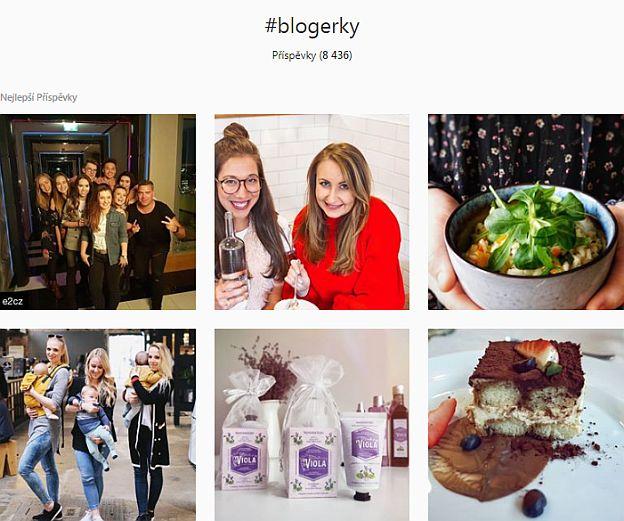Open the salad bowl photo post
The width and height of the screenshot is (624, 521).
[526, 212]
